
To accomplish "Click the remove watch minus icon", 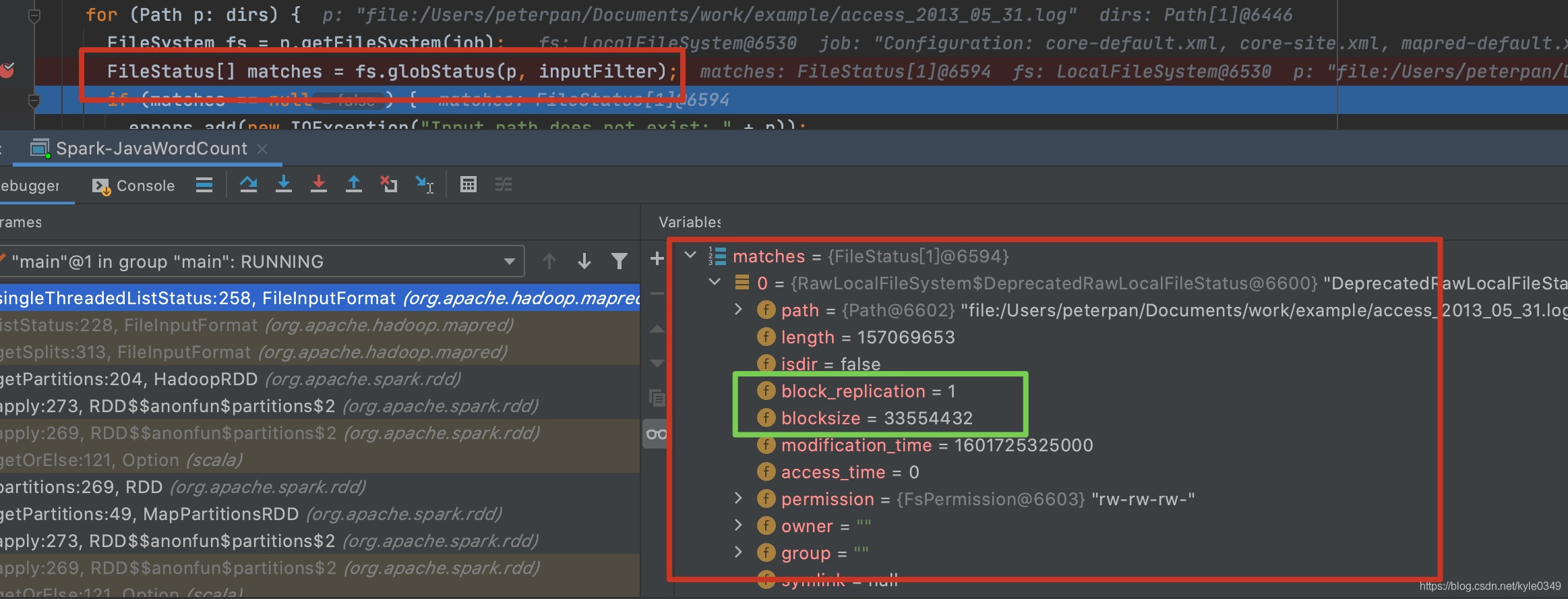I will [657, 293].
